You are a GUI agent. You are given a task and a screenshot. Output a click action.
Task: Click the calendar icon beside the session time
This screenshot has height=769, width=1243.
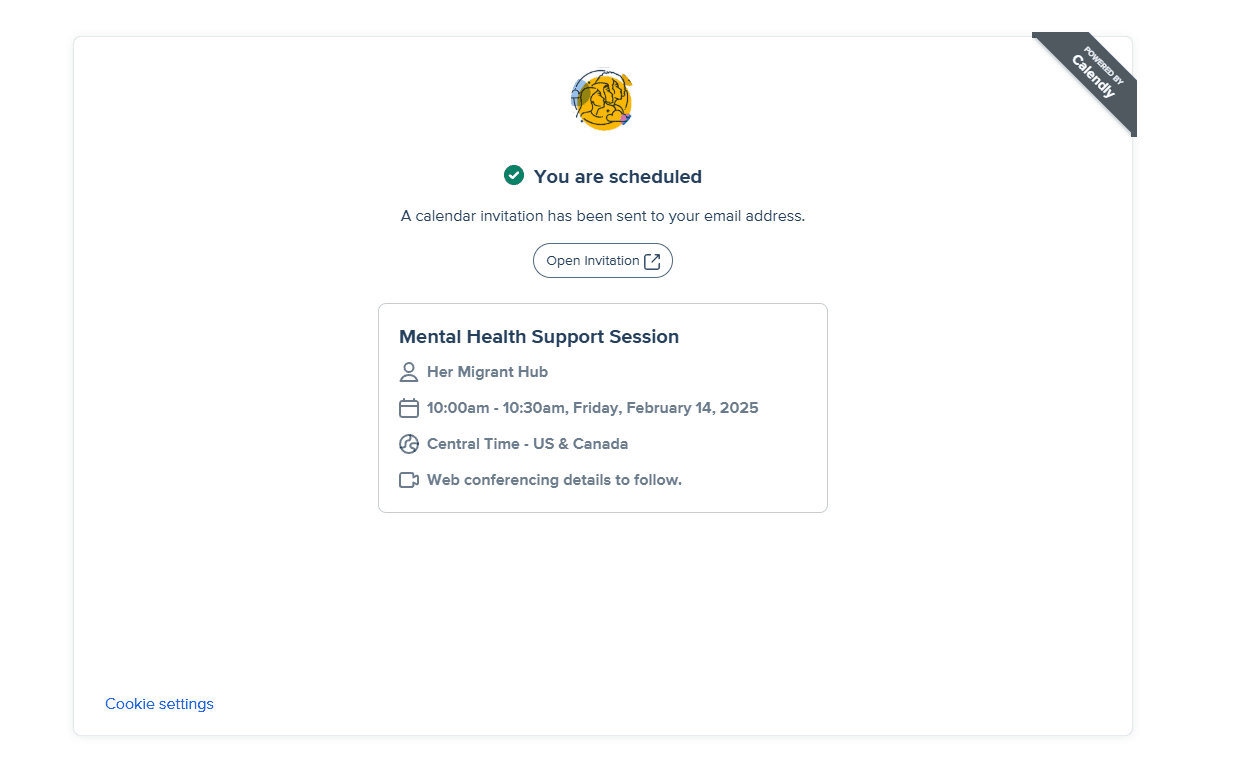[x=408, y=408]
